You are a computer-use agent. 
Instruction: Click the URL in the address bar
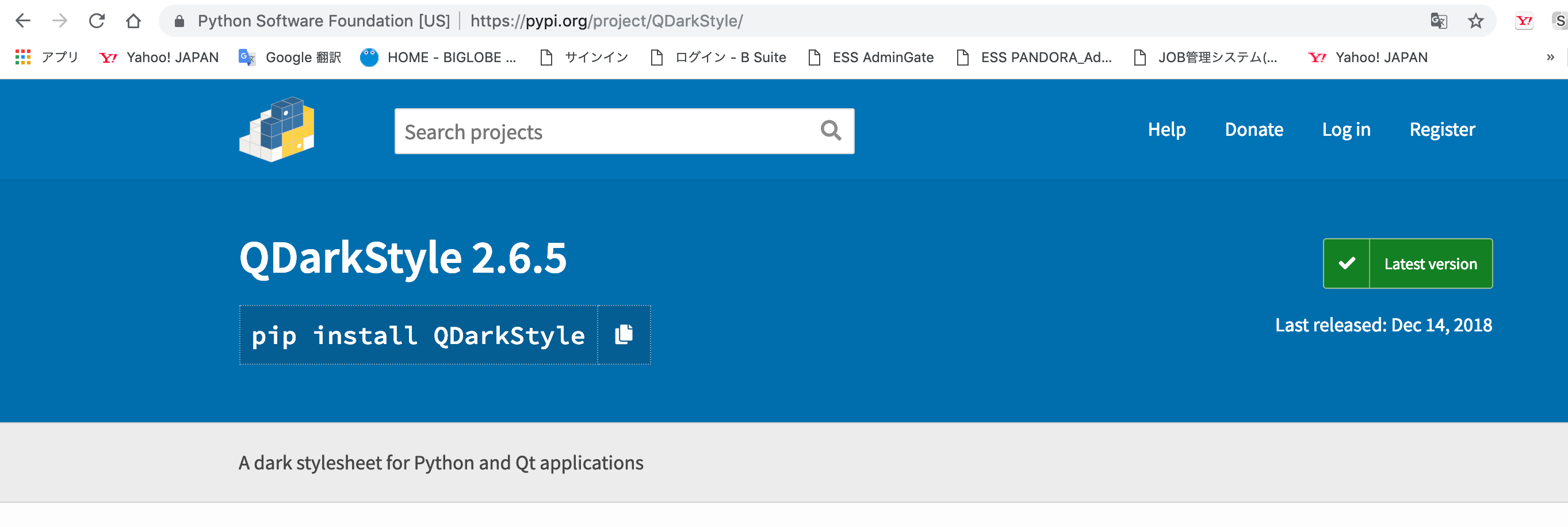(606, 21)
